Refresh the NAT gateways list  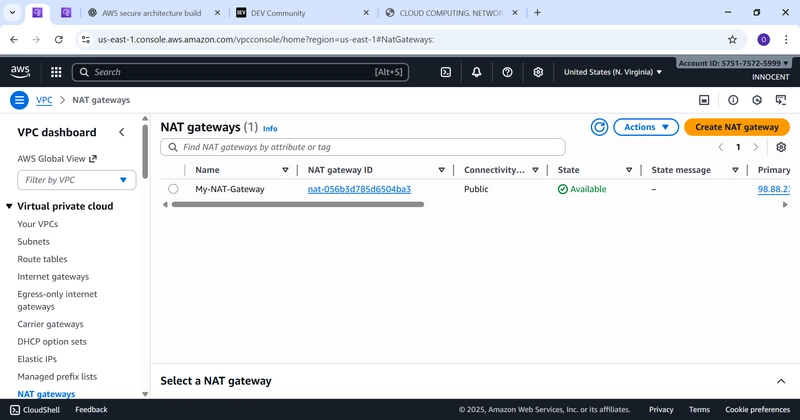pos(599,127)
